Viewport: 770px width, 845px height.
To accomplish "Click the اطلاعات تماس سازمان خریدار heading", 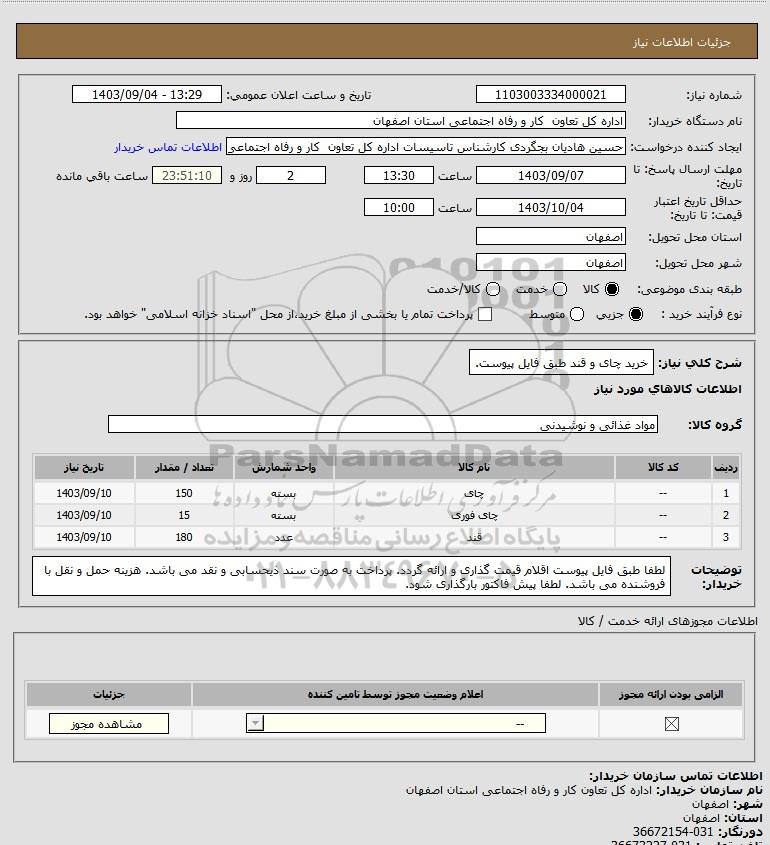I will 676,776.
